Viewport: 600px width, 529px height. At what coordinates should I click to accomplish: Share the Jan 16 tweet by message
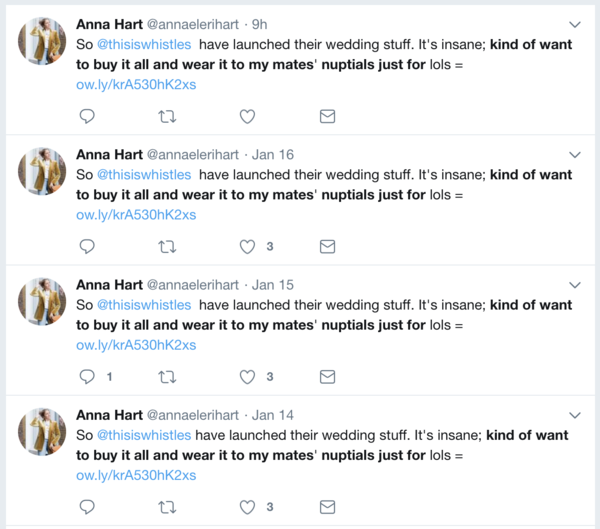pyautogui.click(x=327, y=246)
